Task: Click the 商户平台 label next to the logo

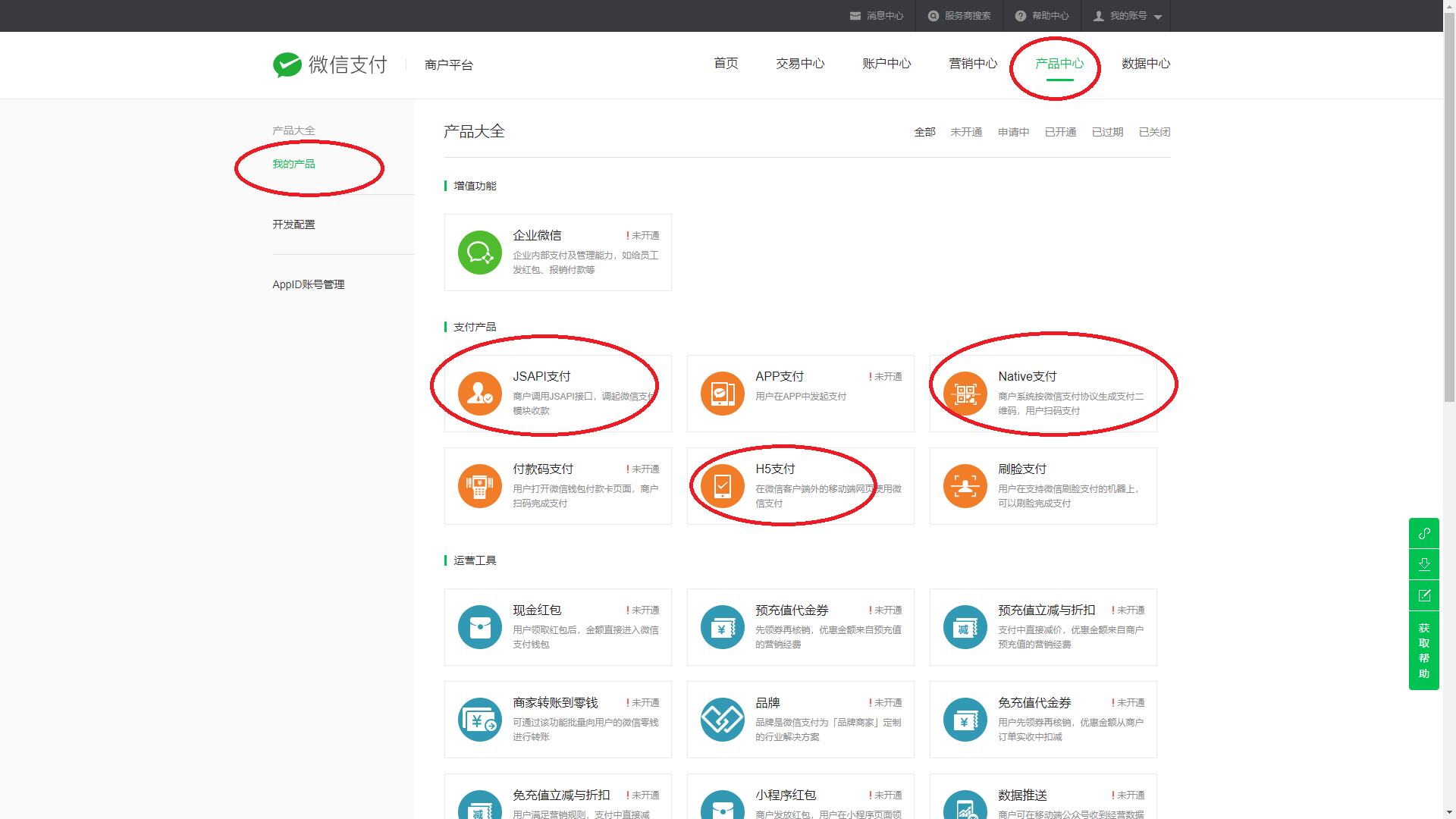Action: tap(449, 65)
